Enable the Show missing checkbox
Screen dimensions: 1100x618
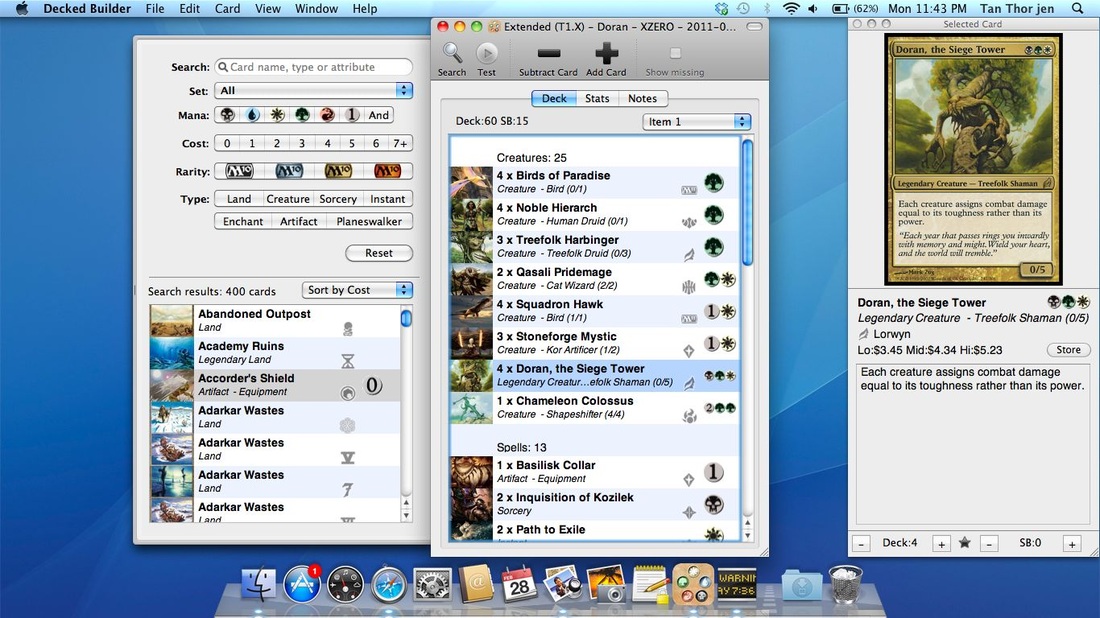pos(675,54)
